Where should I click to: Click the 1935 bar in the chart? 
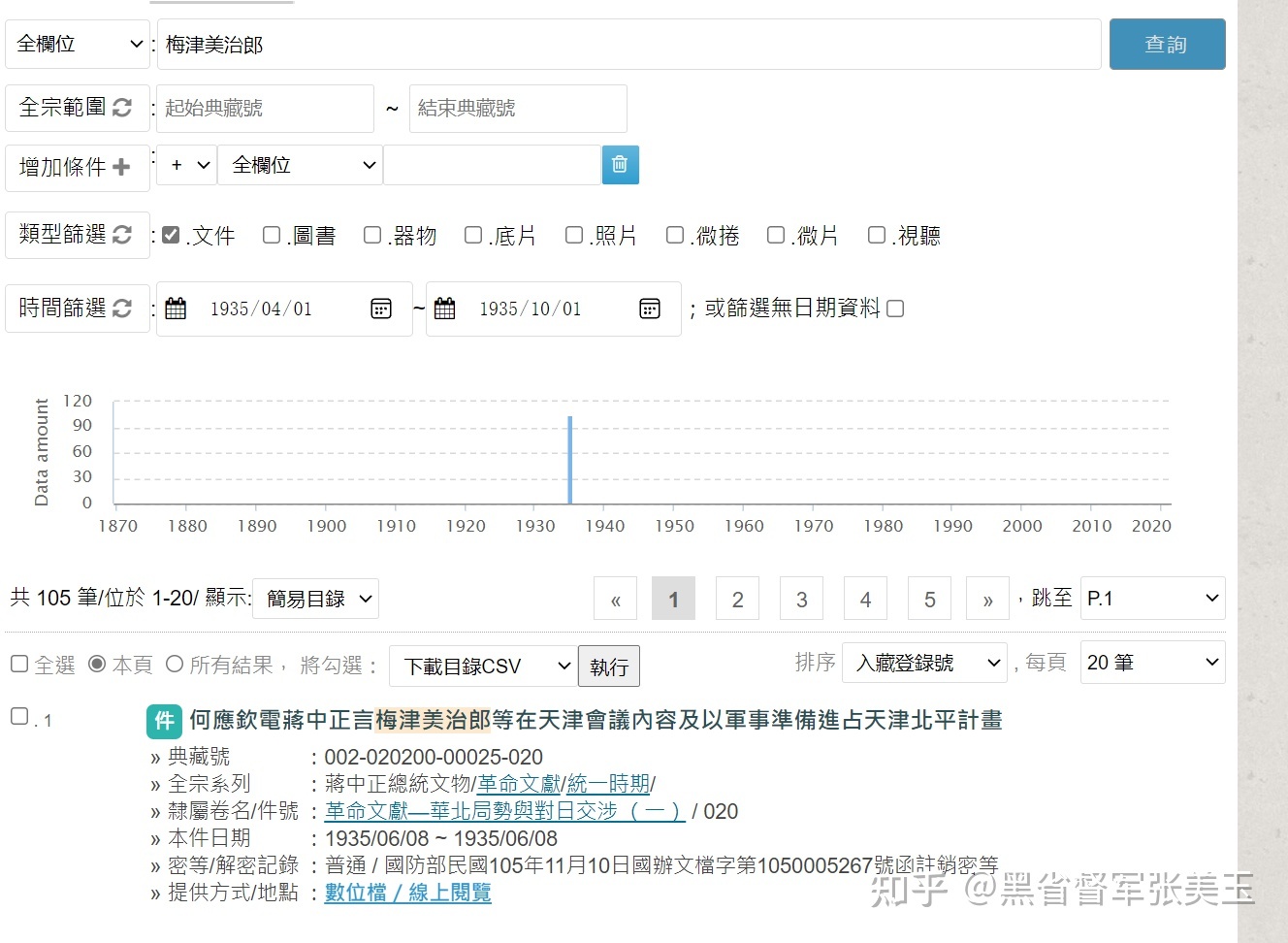point(570,460)
